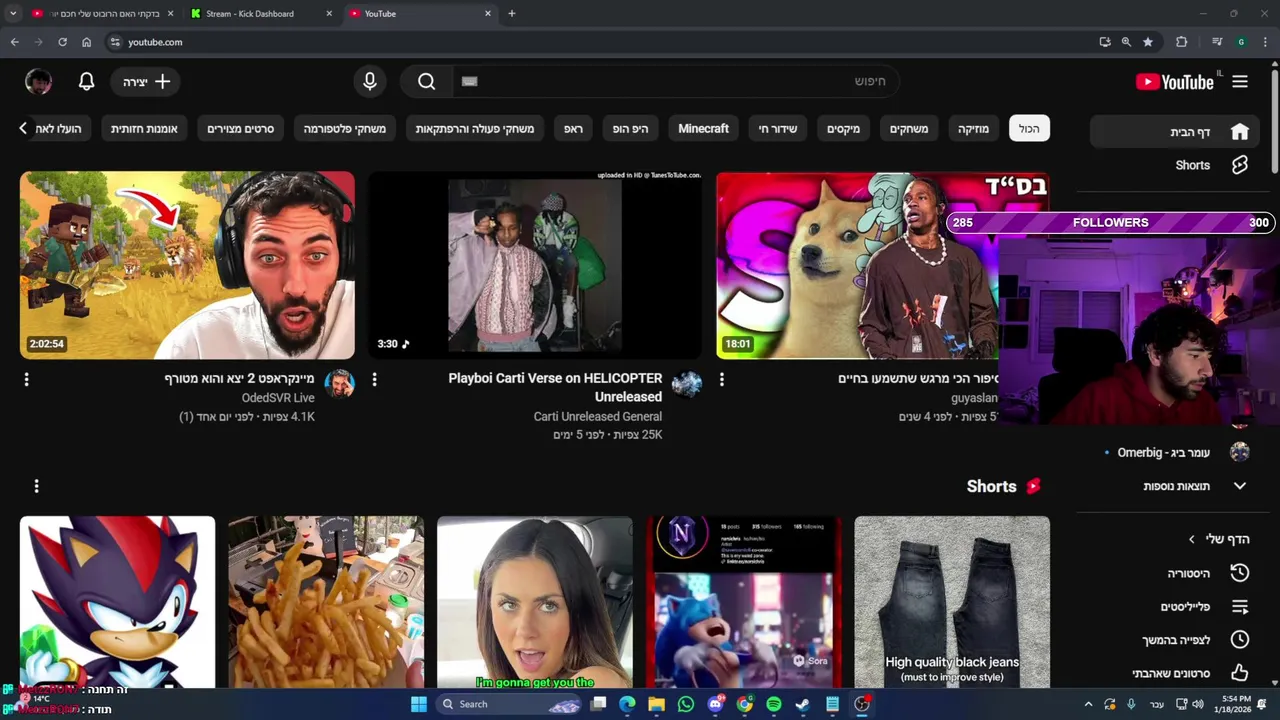Open the on-screen keyboard icon in search box

click(470, 82)
